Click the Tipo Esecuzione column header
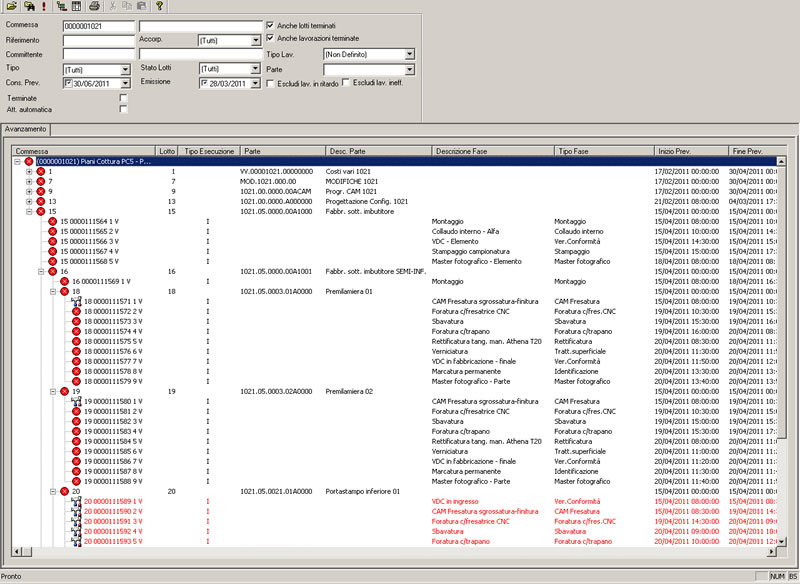Viewport: 800px width, 584px height. coord(209,151)
